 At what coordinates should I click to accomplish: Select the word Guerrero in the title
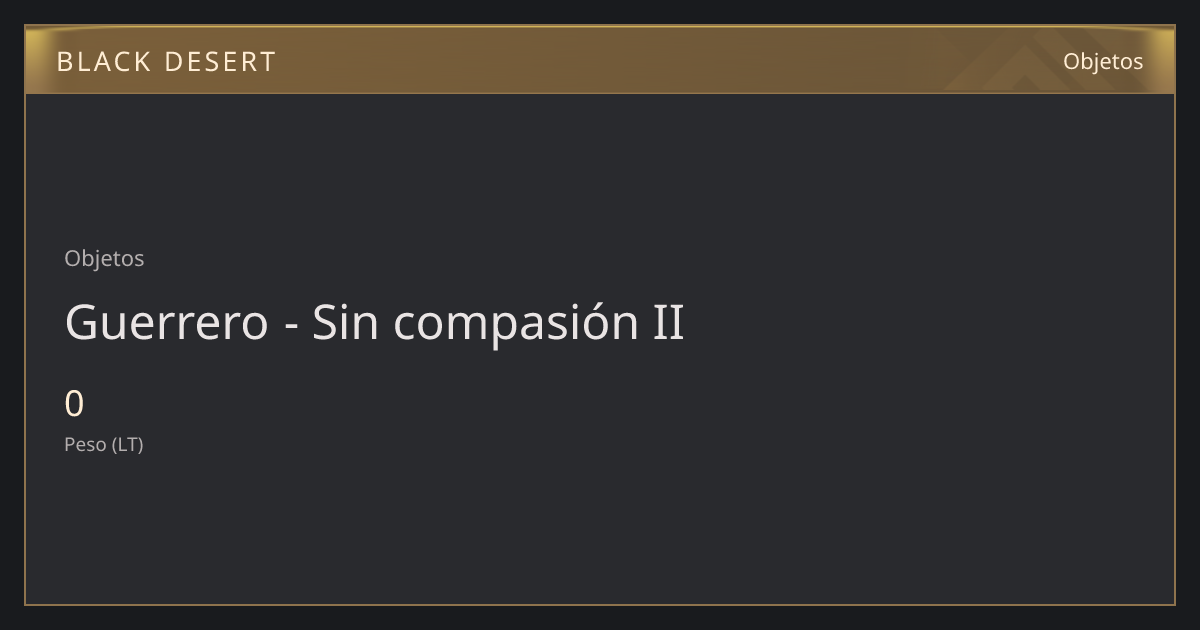[x=166, y=322]
